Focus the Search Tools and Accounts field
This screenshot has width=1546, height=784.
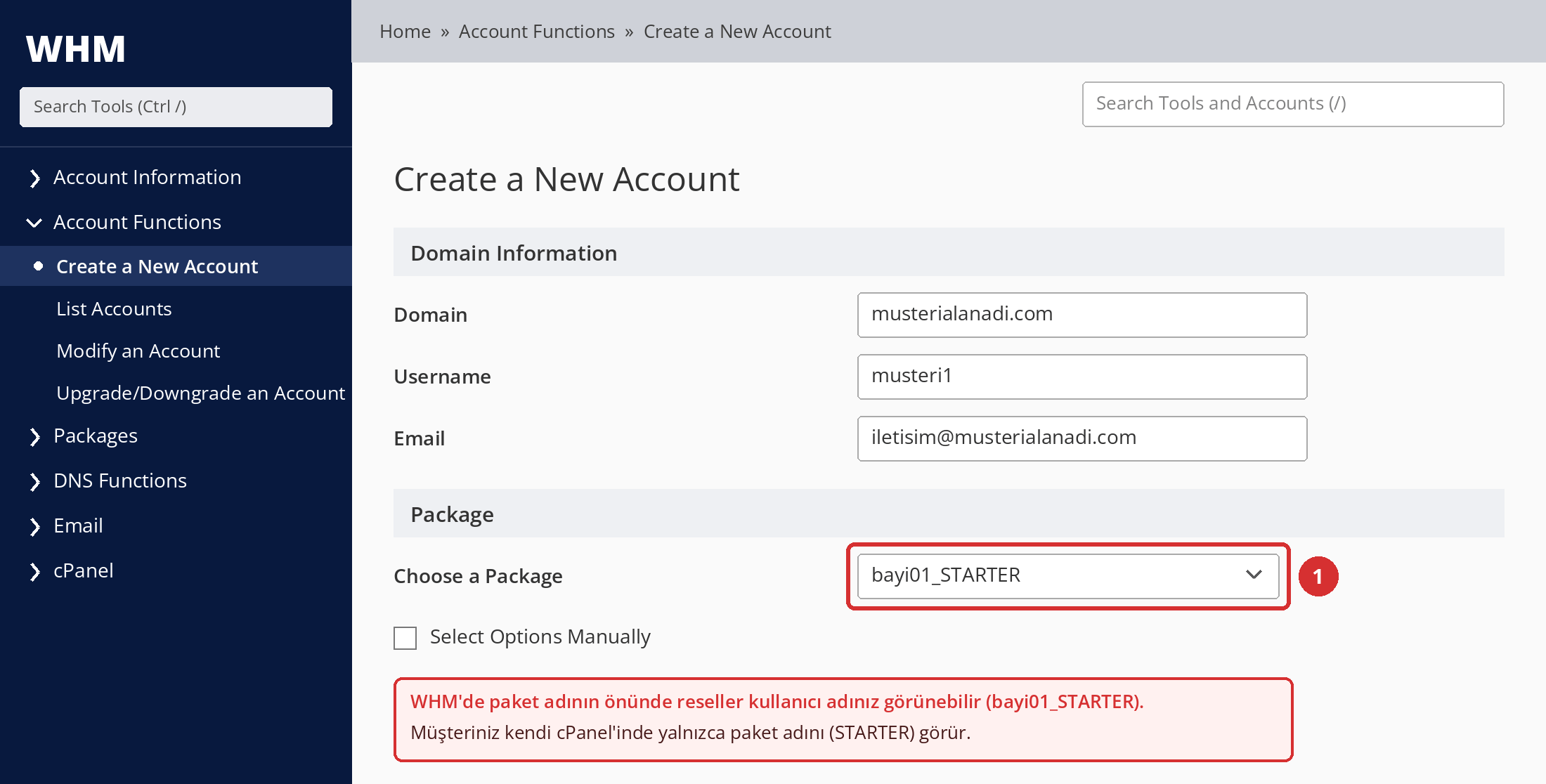click(x=1293, y=104)
